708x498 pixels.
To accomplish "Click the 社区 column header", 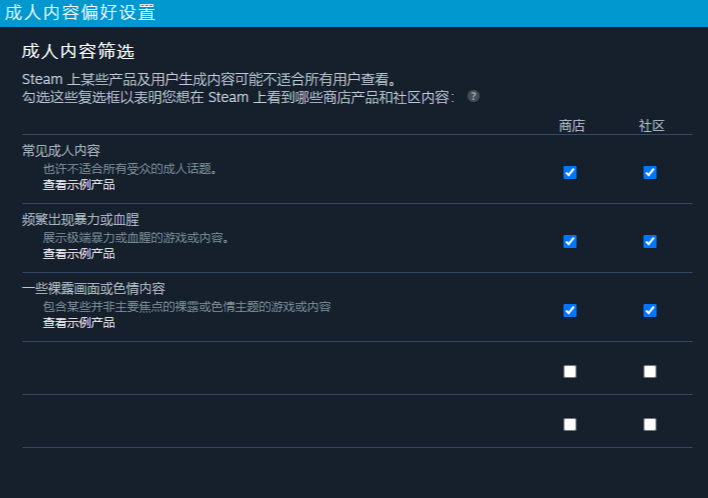I will pyautogui.click(x=651, y=126).
